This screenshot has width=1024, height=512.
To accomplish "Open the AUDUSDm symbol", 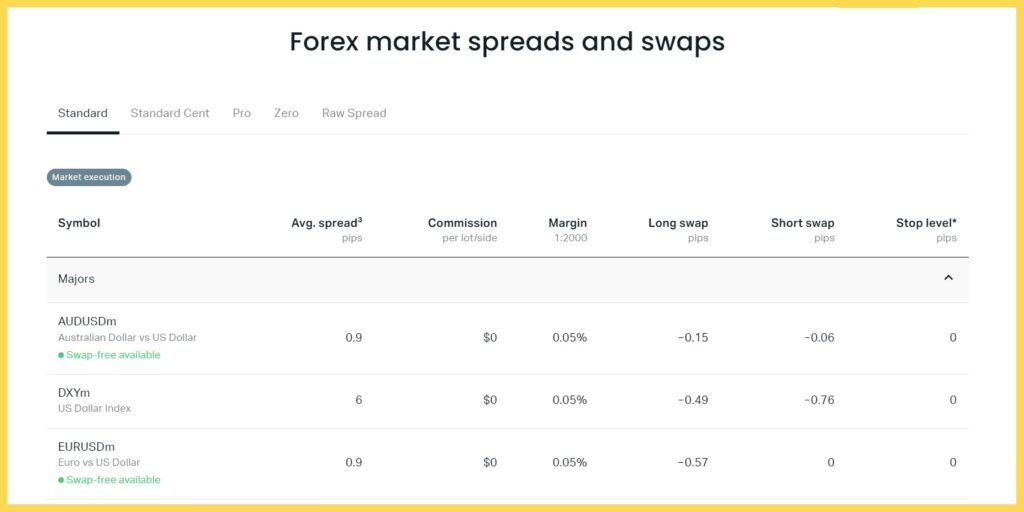I will (x=87, y=321).
